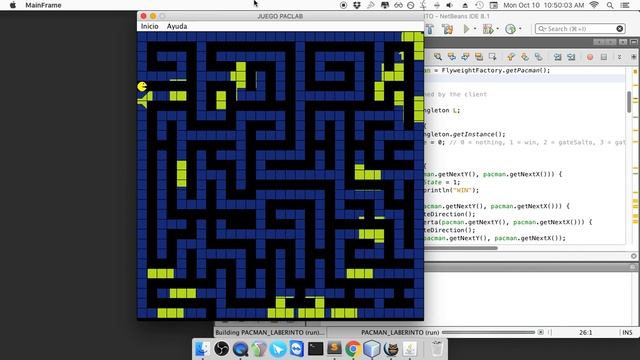Open the Ayuda menu in PACLAB
640x360 pixels.
pyautogui.click(x=177, y=26)
